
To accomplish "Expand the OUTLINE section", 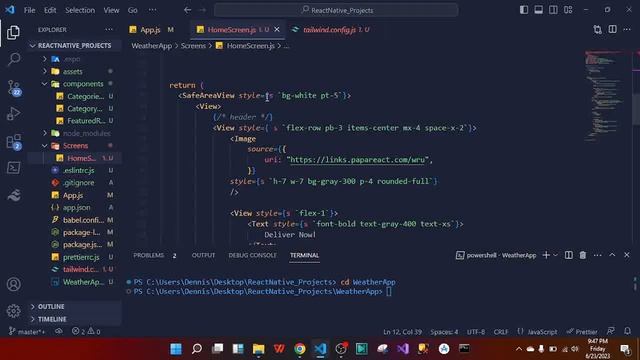I will point(75,307).
